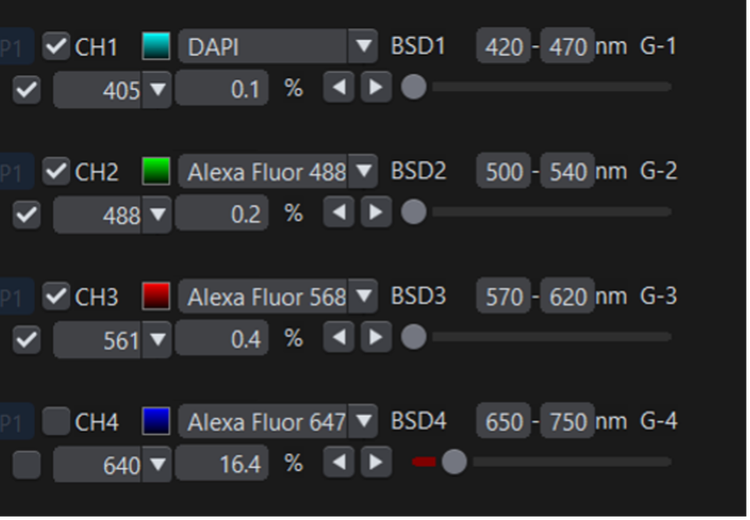
Task: Click the CH2 green color swatch
Action: coord(156,172)
